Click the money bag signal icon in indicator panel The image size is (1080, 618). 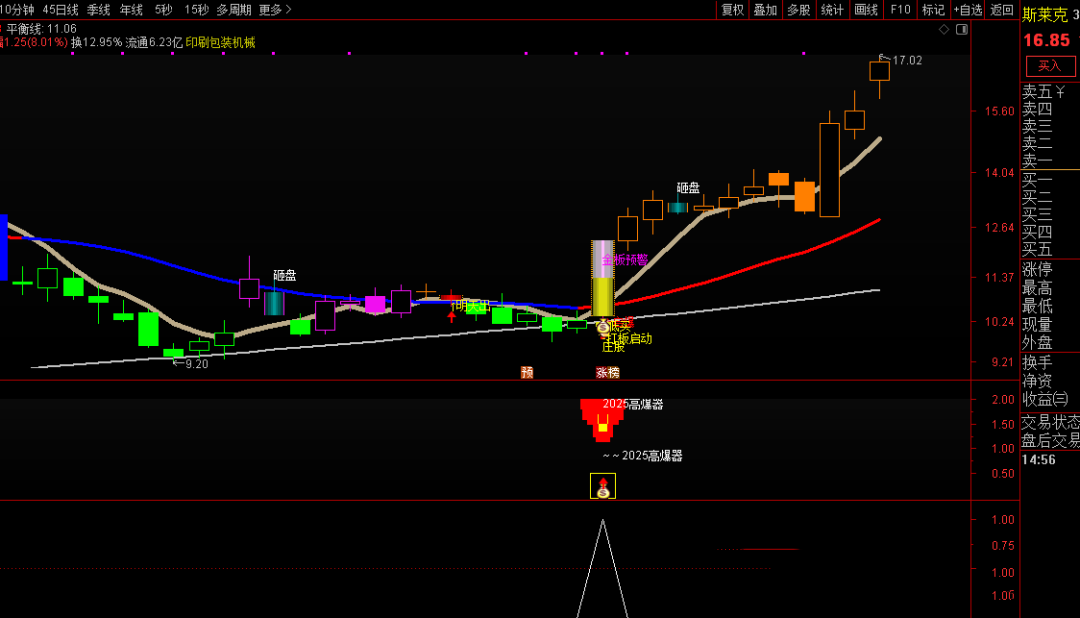(603, 487)
